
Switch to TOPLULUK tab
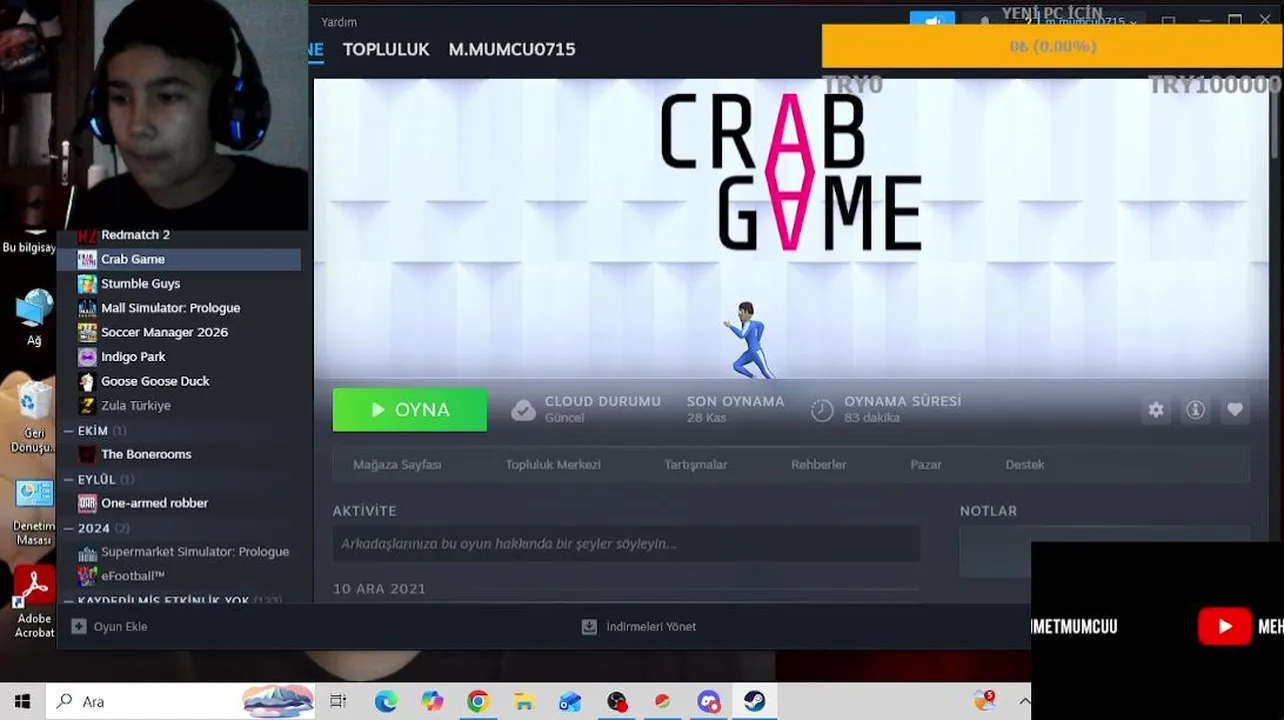386,49
